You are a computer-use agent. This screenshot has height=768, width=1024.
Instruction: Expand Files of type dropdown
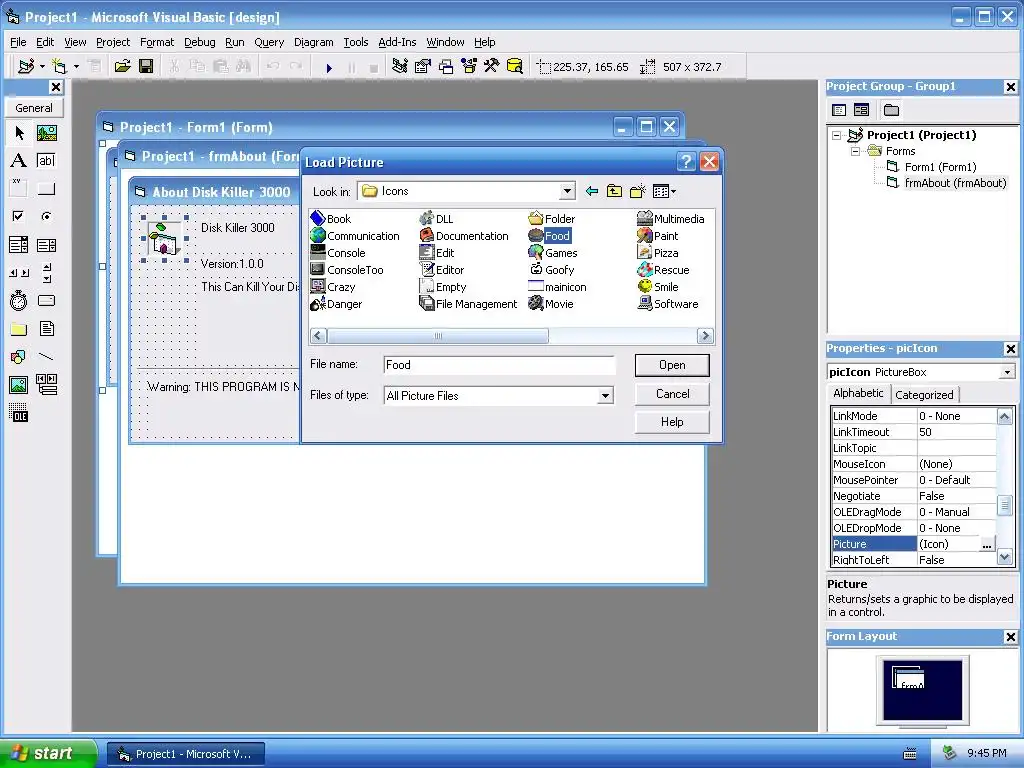coord(605,396)
